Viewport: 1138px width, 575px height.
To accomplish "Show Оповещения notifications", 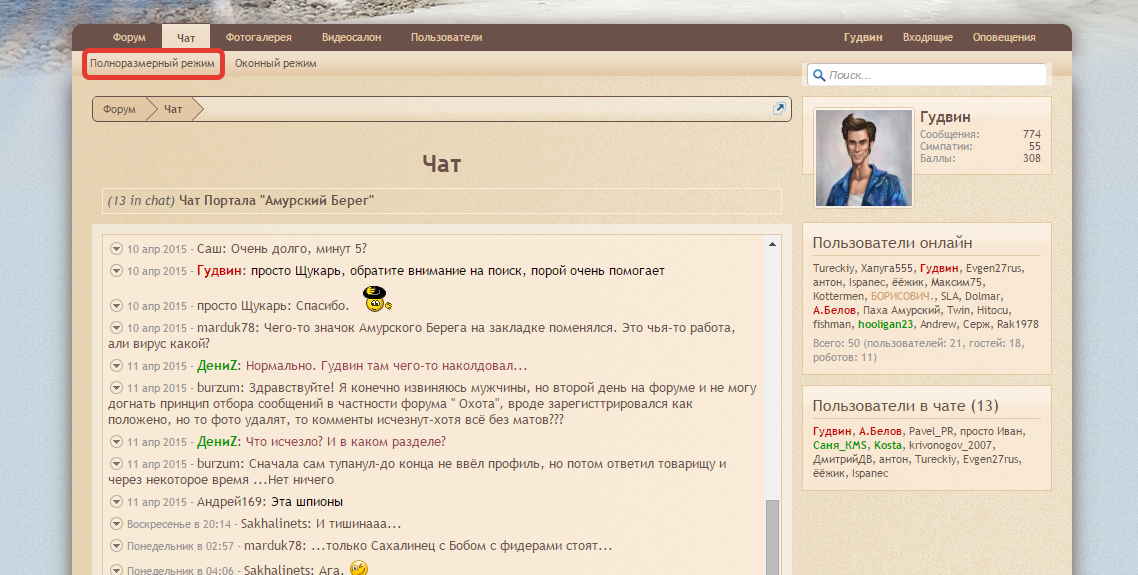I will click(1003, 38).
